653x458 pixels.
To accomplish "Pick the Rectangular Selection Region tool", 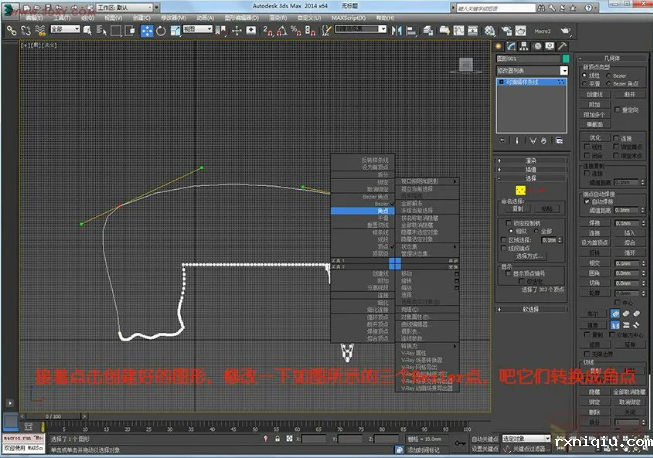I will 116,30.
